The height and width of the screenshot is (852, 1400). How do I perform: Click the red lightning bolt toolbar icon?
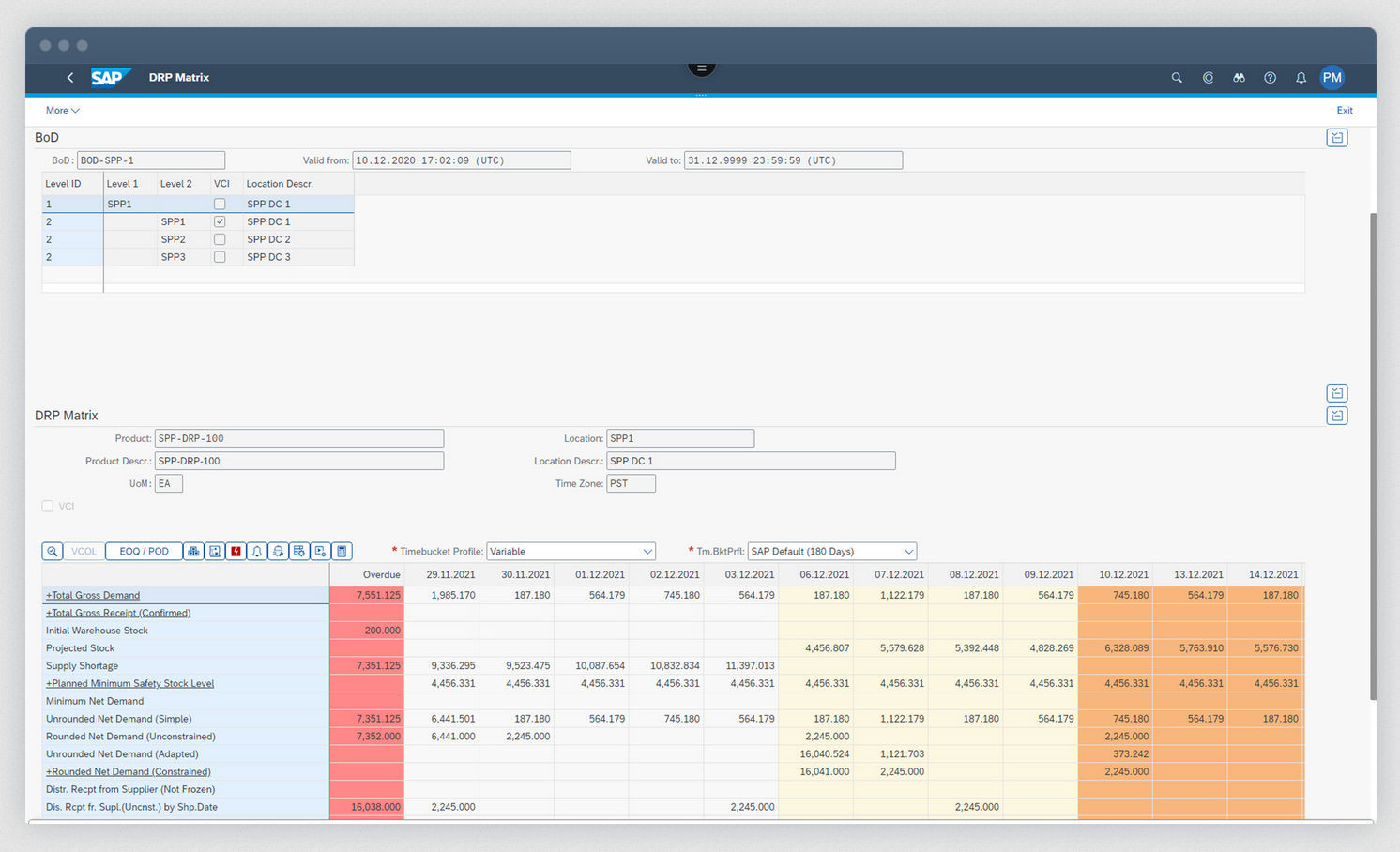click(236, 552)
